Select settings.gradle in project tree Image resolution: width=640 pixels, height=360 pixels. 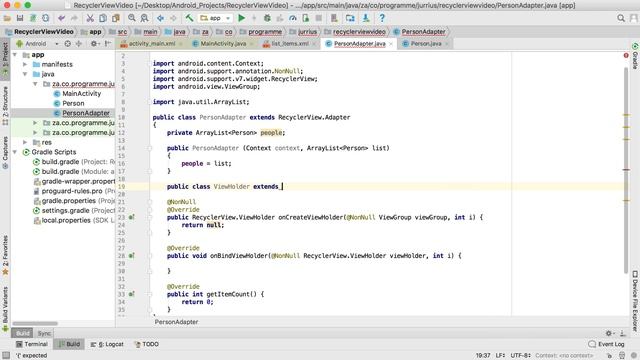(73, 211)
